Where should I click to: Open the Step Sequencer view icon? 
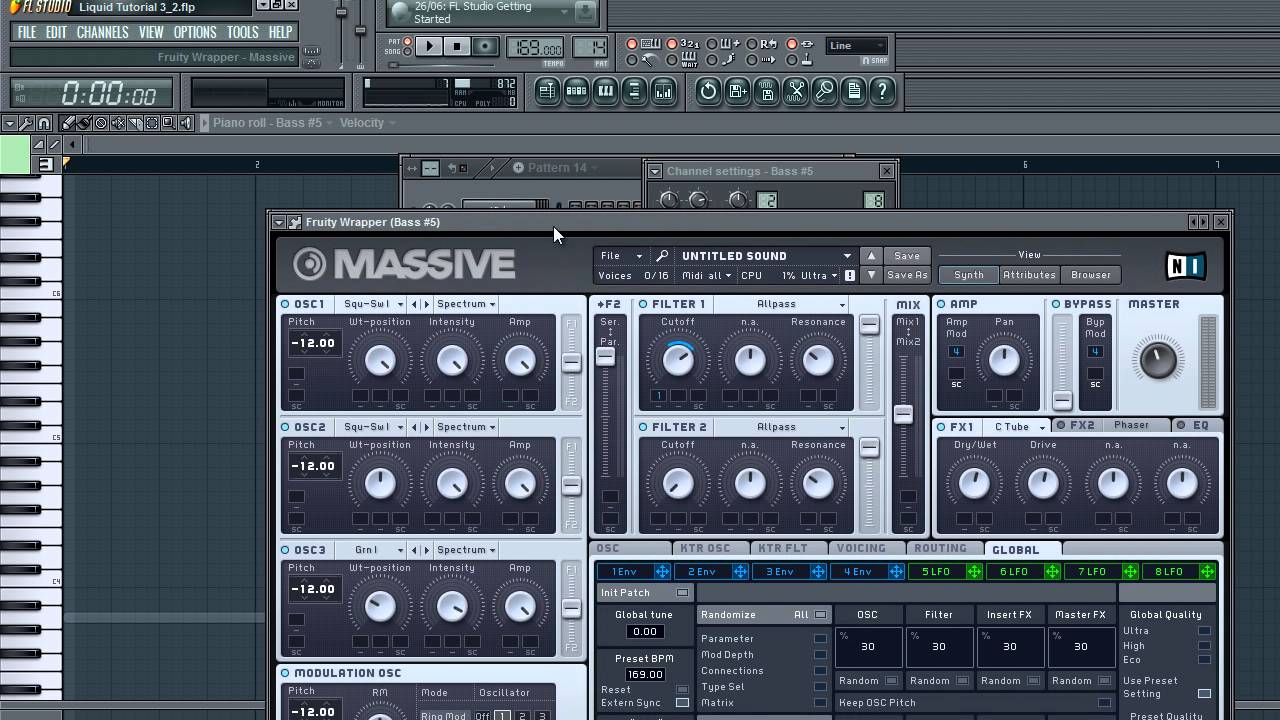point(576,92)
